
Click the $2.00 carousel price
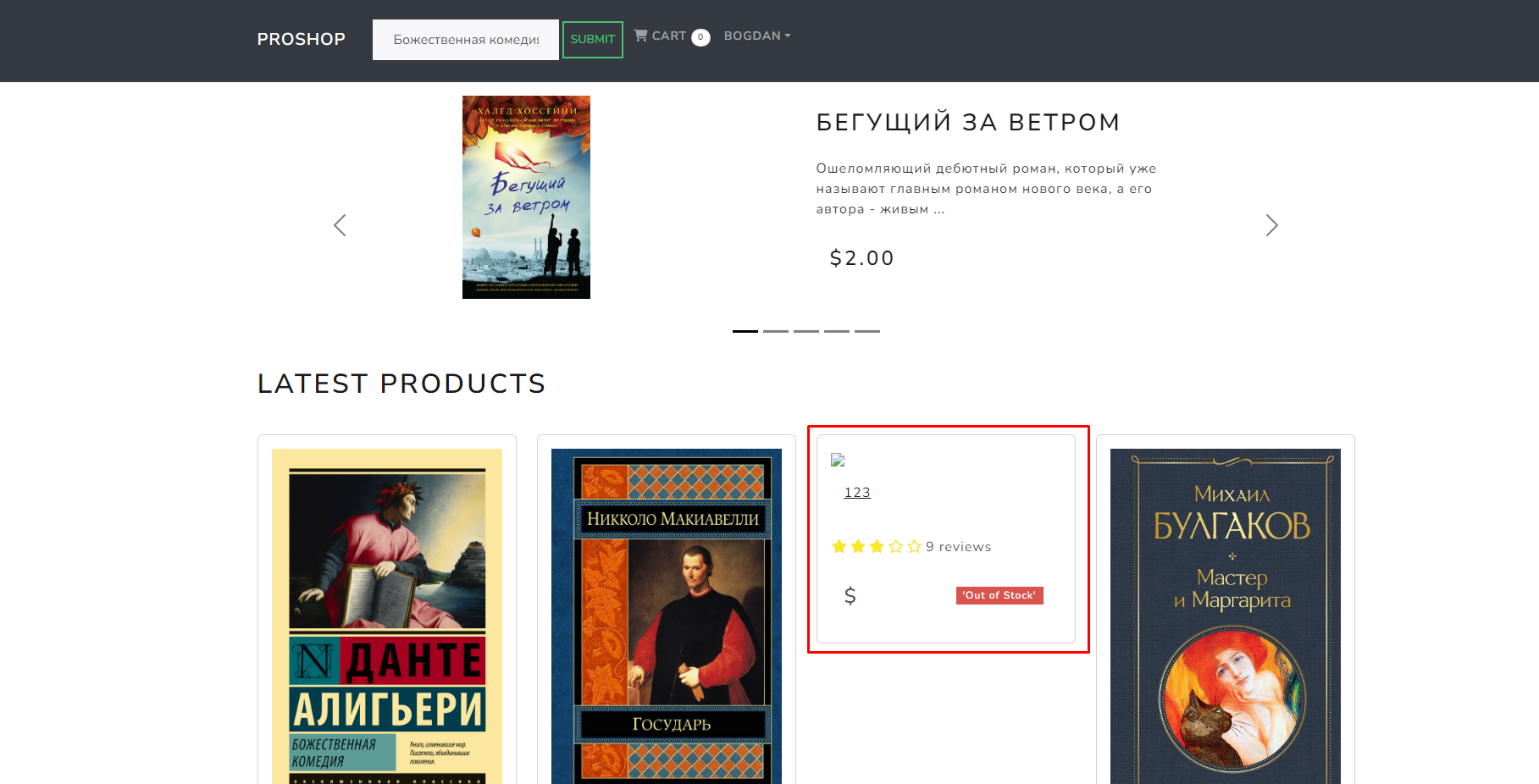(862, 258)
